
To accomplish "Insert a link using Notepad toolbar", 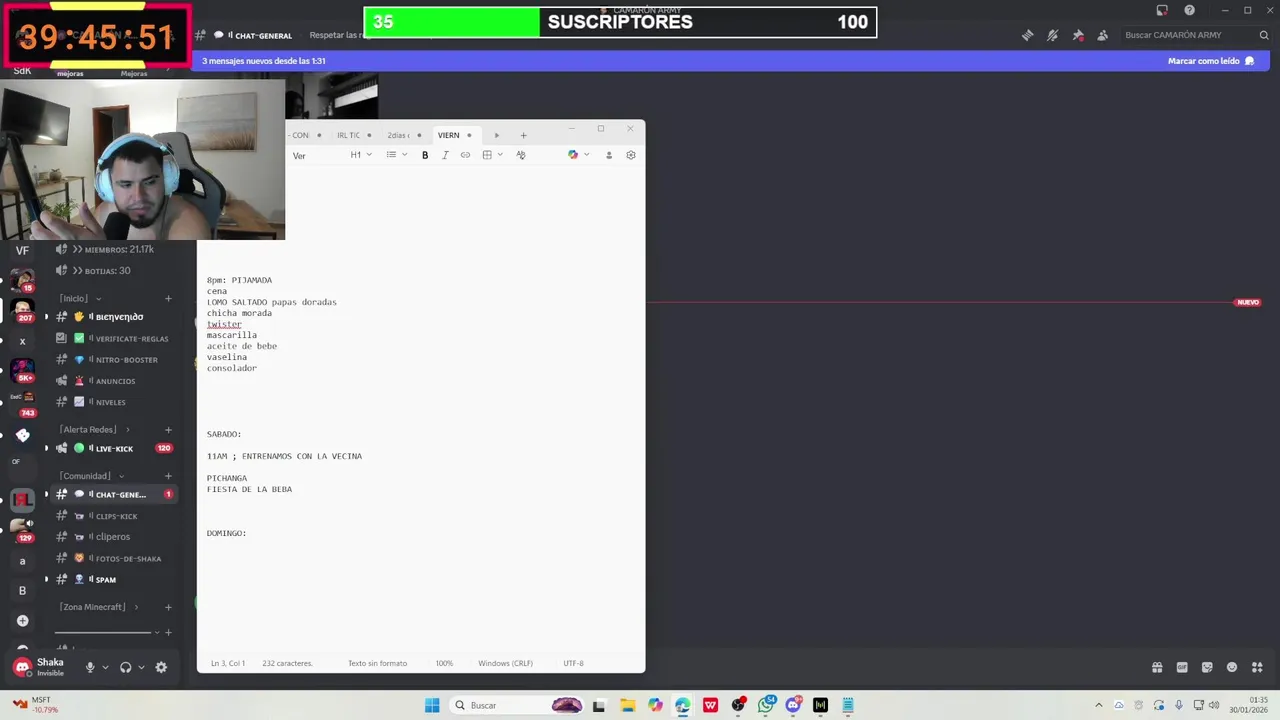I will [x=465, y=155].
